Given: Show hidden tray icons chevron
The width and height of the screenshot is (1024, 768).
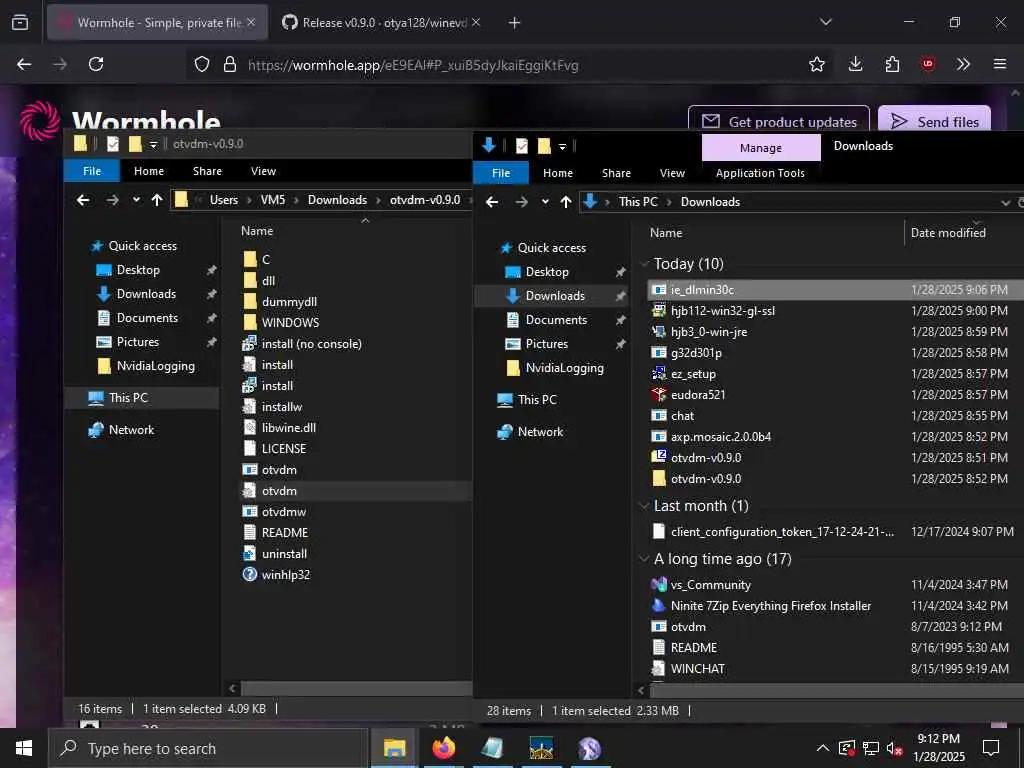Looking at the screenshot, I should point(822,748).
